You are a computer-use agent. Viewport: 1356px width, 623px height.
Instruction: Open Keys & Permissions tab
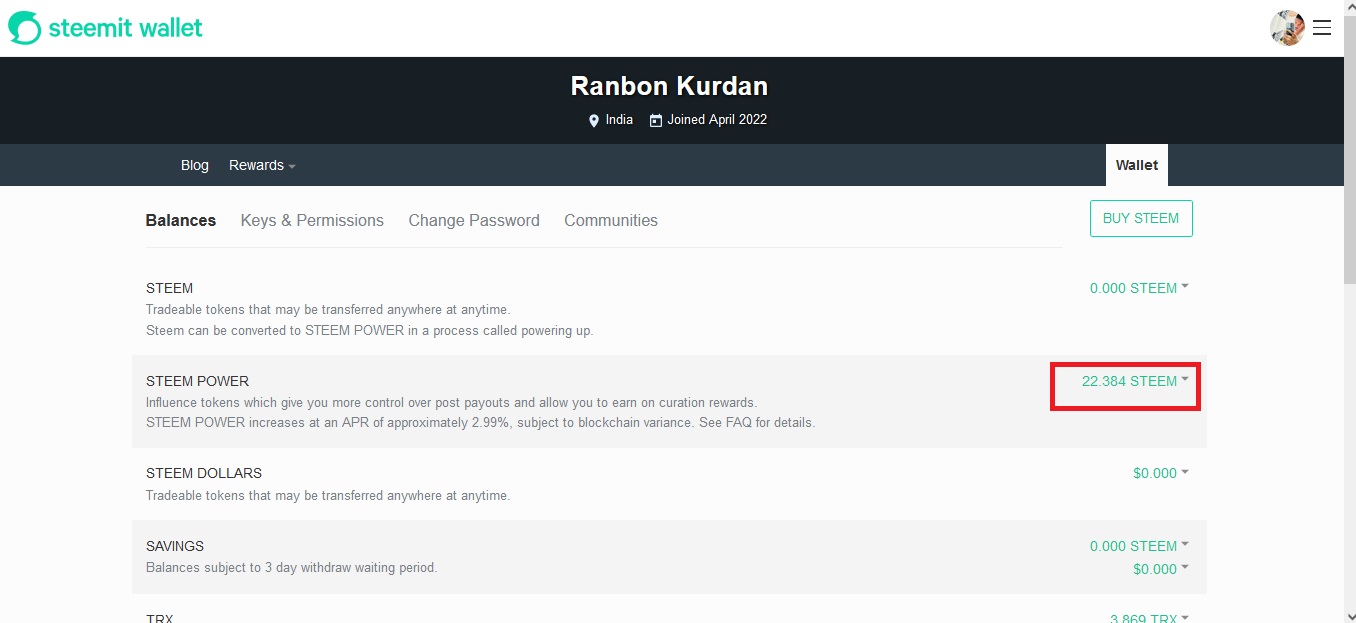point(312,220)
